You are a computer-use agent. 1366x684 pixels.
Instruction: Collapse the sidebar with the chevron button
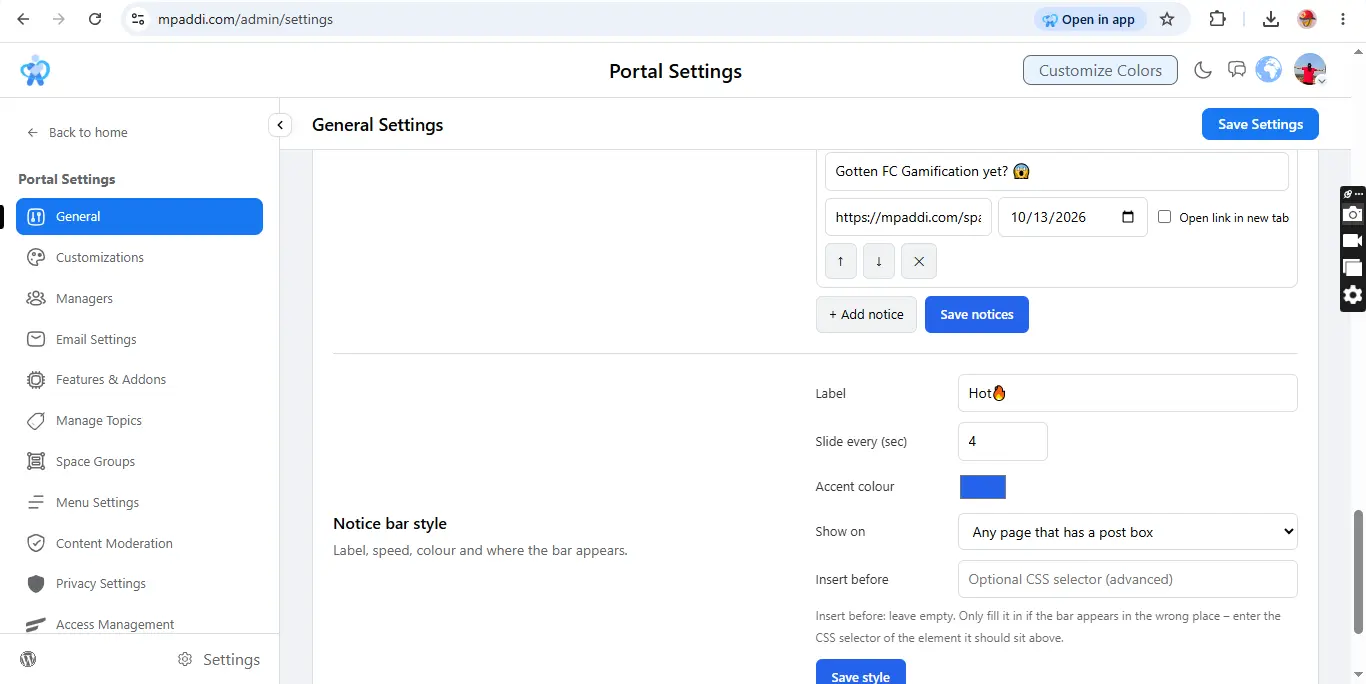coord(280,125)
